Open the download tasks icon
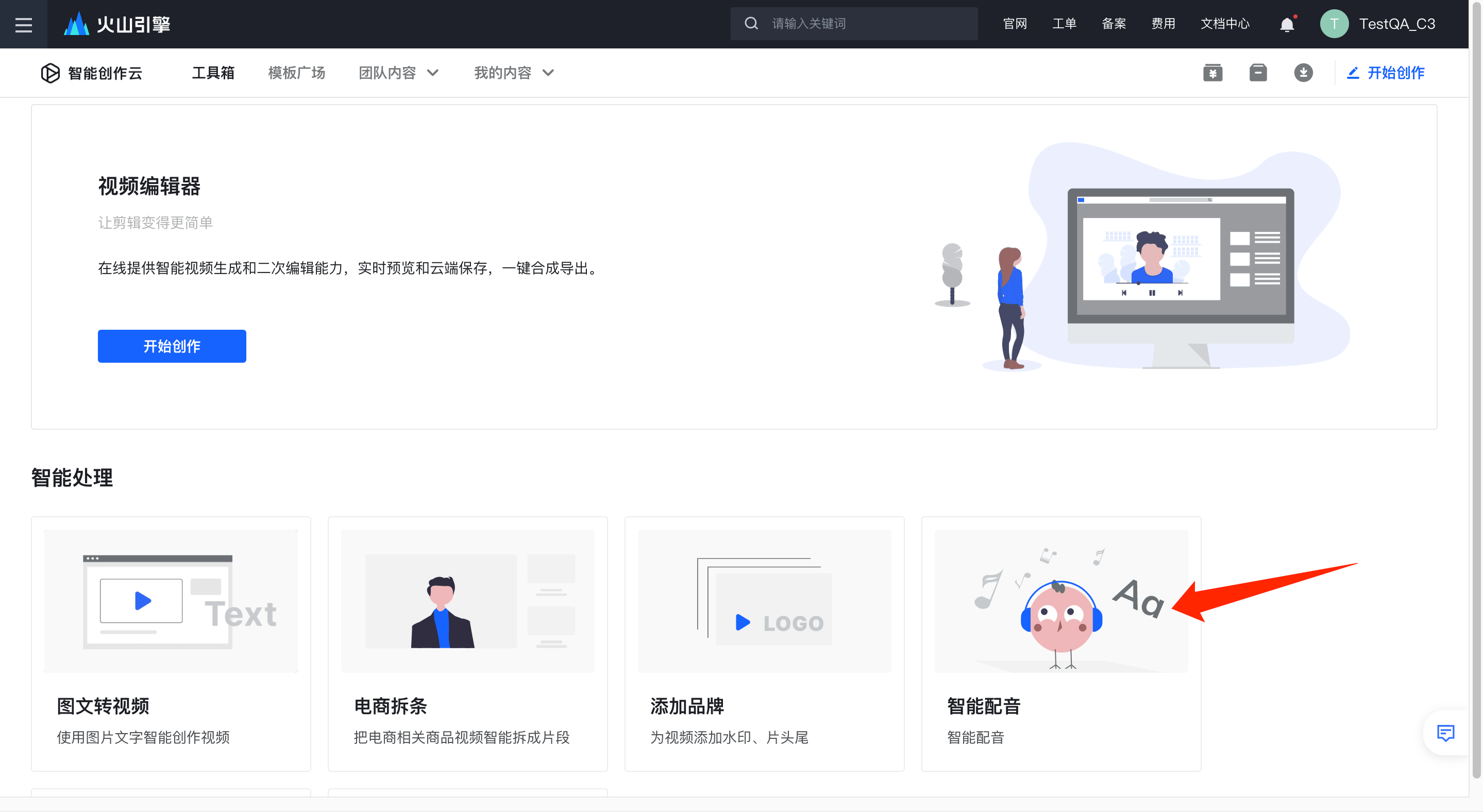The height and width of the screenshot is (812, 1483). click(x=1303, y=73)
